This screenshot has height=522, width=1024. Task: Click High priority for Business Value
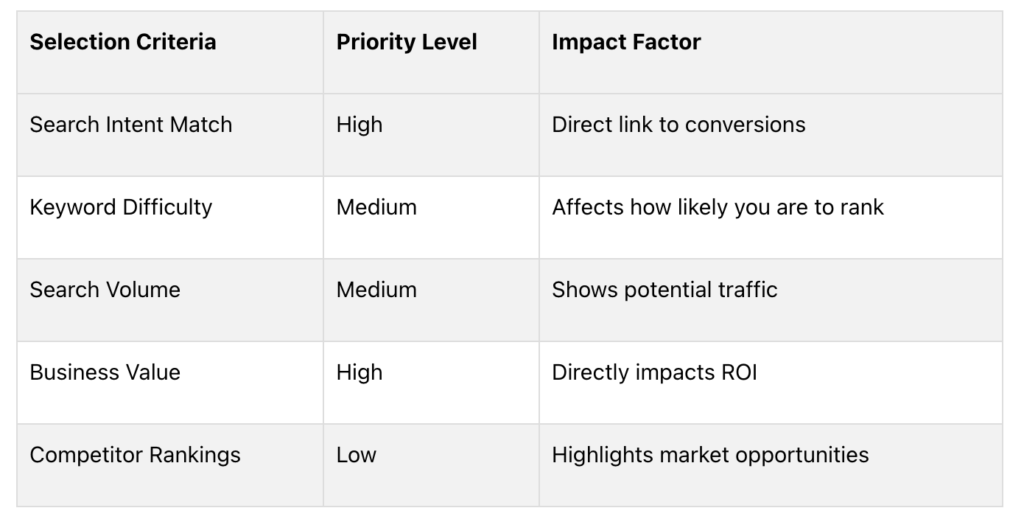point(359,372)
